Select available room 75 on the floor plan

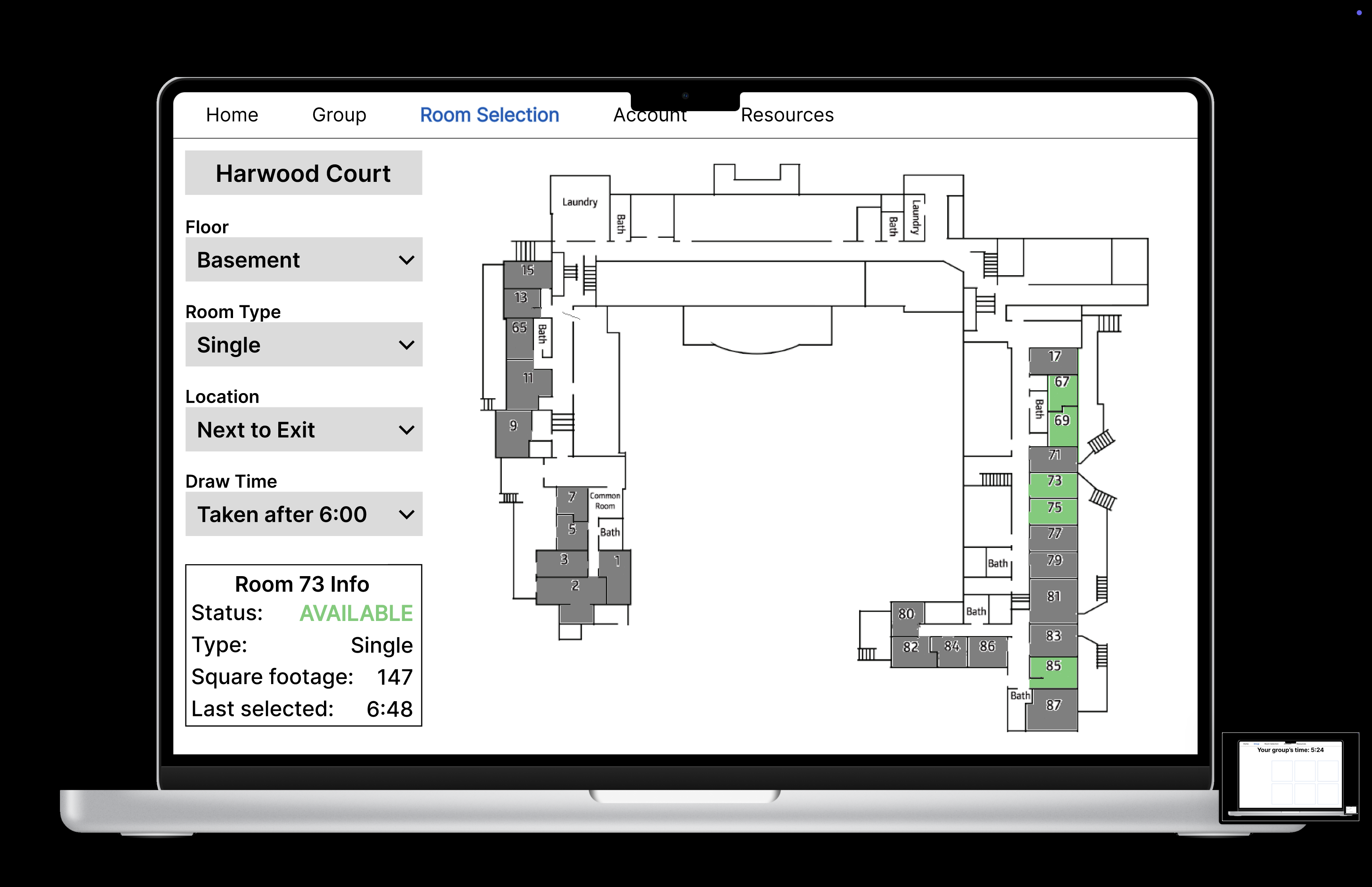(1053, 511)
